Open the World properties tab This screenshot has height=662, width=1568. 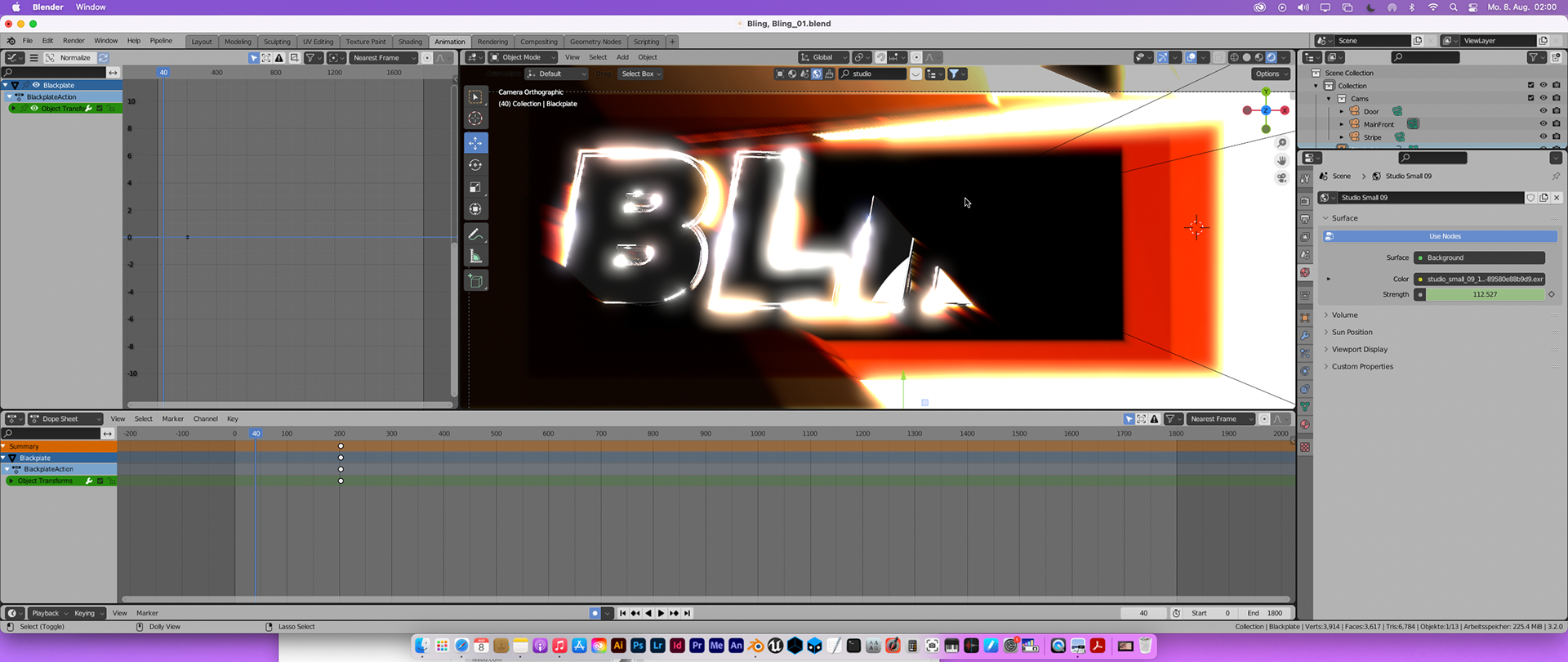1305,273
